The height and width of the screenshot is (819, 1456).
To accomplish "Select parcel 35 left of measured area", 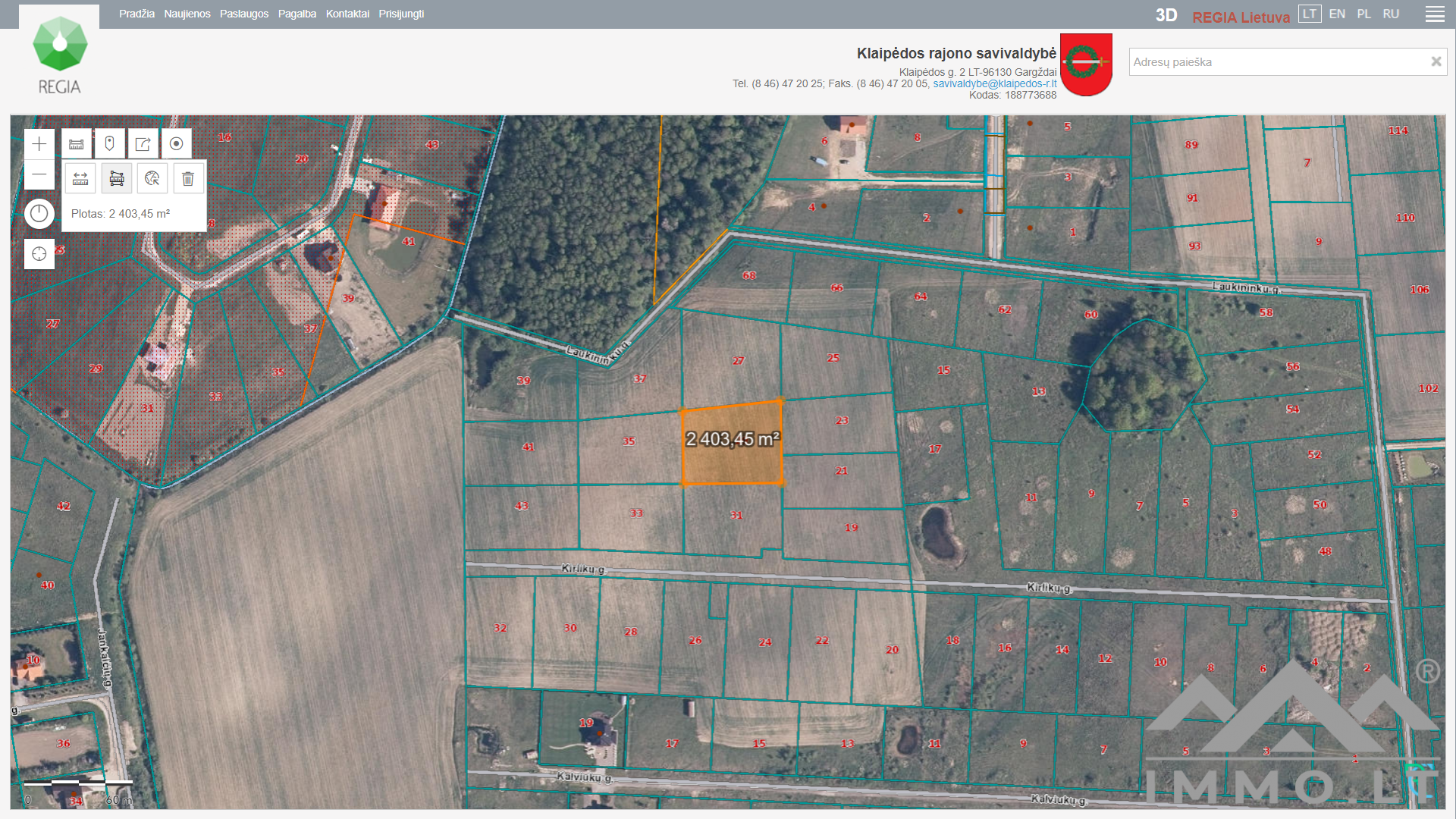I will click(x=629, y=441).
